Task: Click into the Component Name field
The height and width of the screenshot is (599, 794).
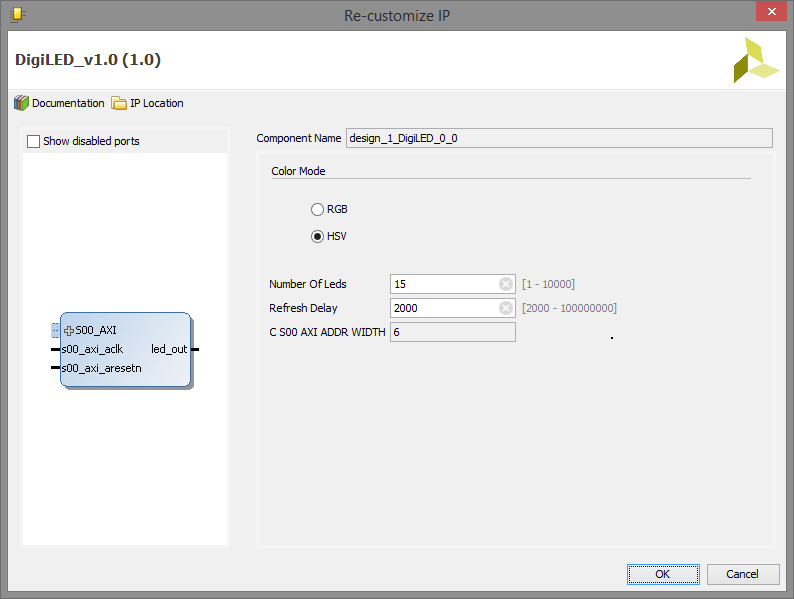Action: click(559, 138)
